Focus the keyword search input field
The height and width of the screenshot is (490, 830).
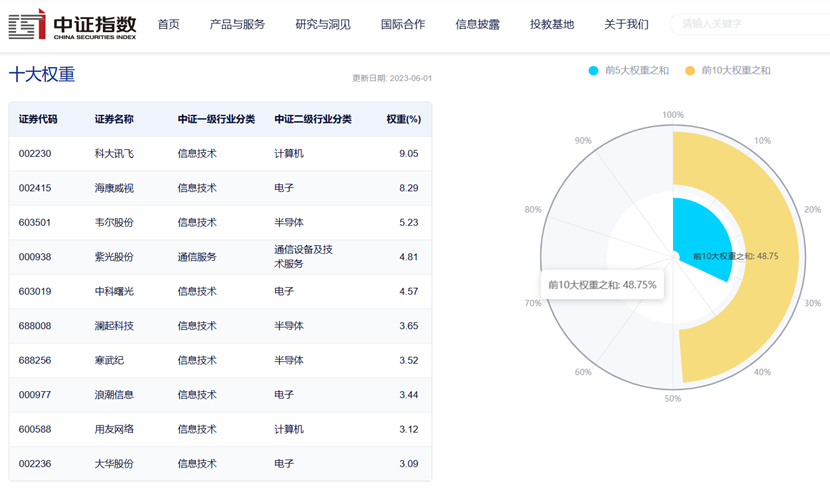click(750, 24)
